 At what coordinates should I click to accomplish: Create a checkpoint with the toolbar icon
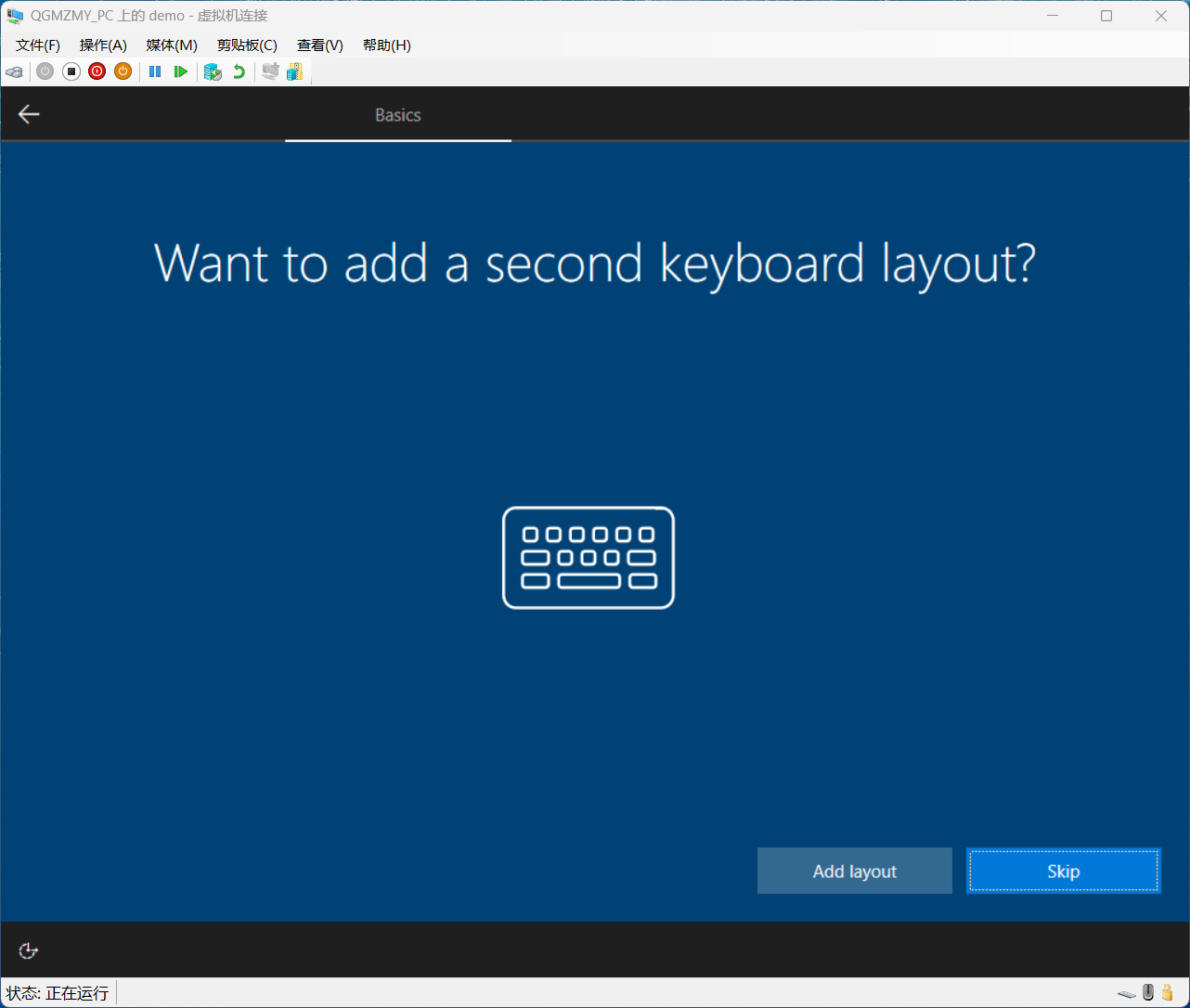click(x=213, y=71)
